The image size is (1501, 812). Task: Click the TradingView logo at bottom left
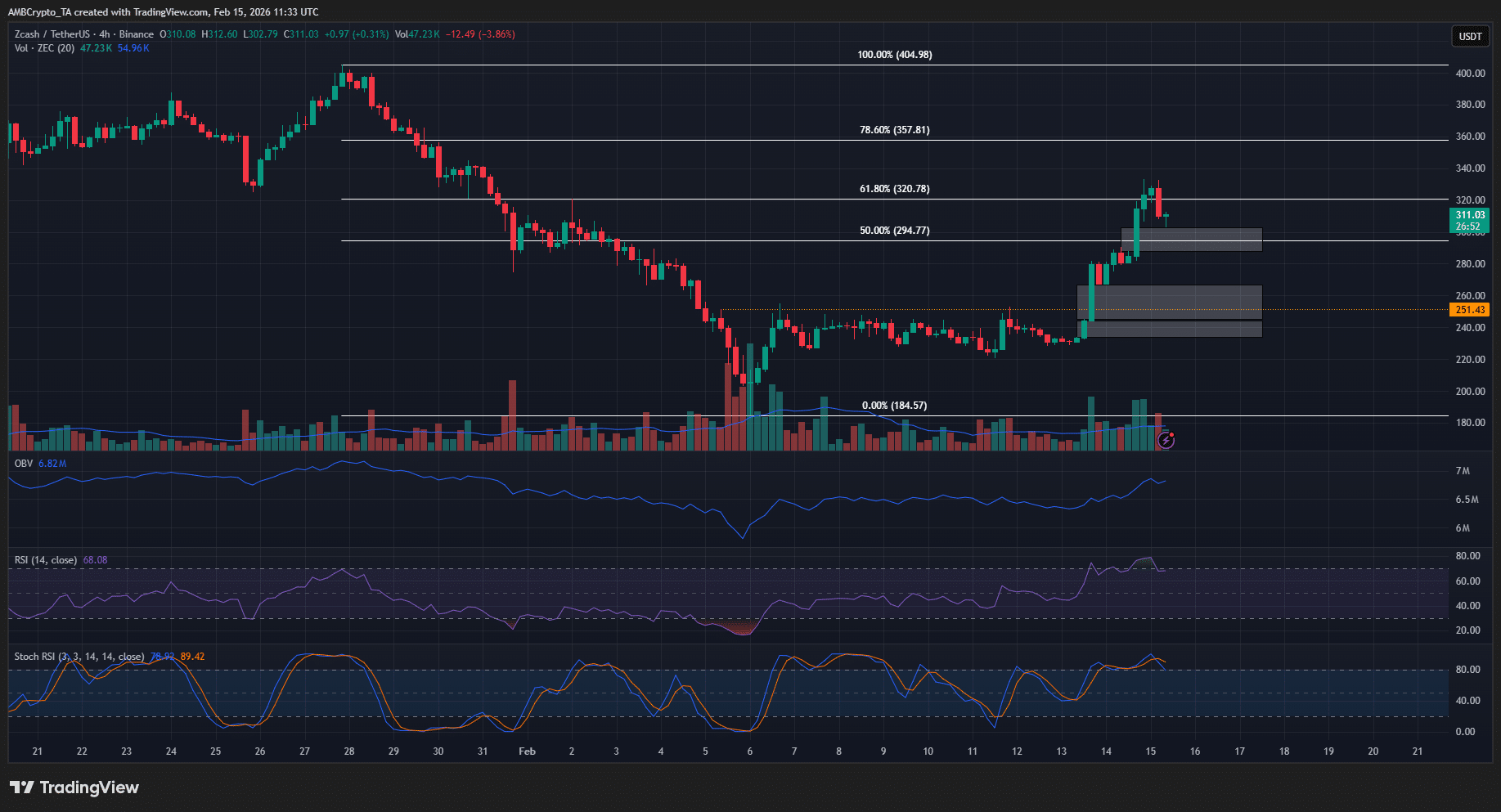pos(74,787)
